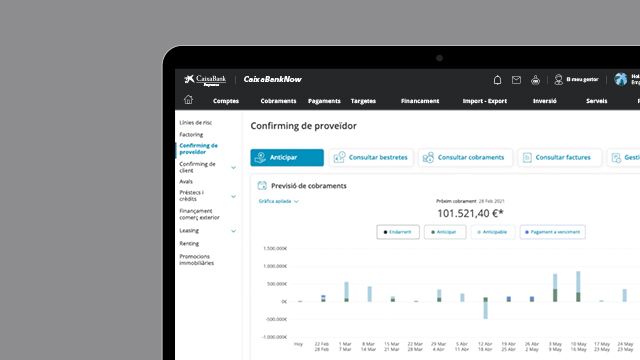The height and width of the screenshot is (360, 640).
Task: Expand Préstecs i crèdits chevron
Action: click(233, 196)
